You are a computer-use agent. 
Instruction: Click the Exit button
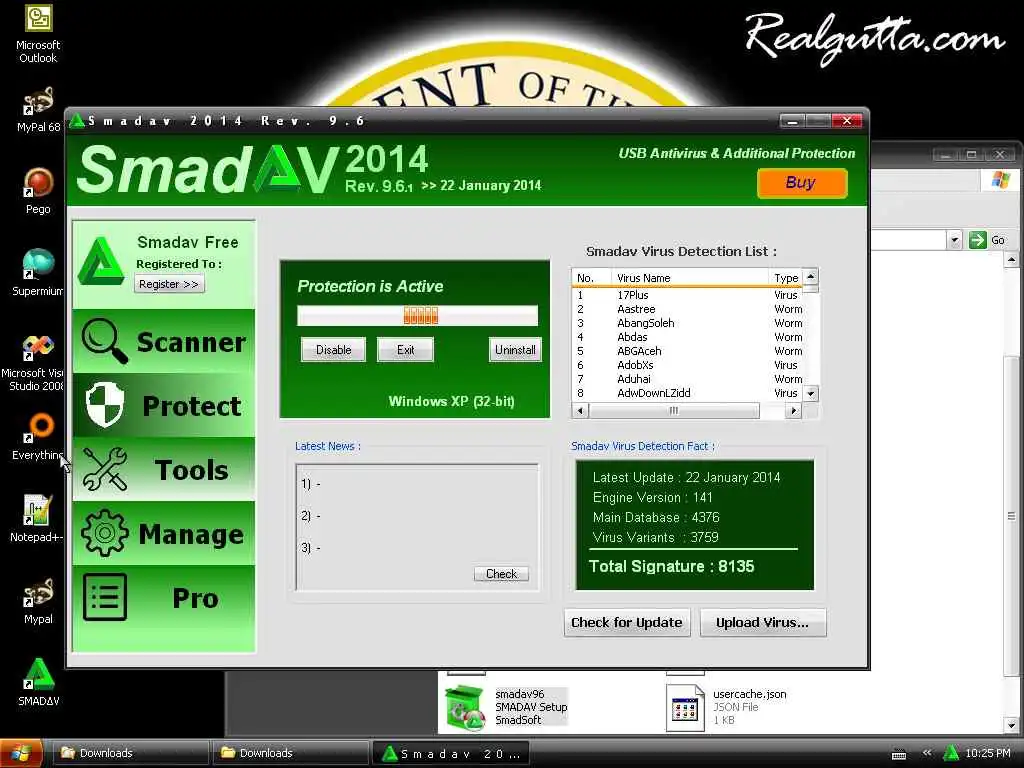[405, 350]
